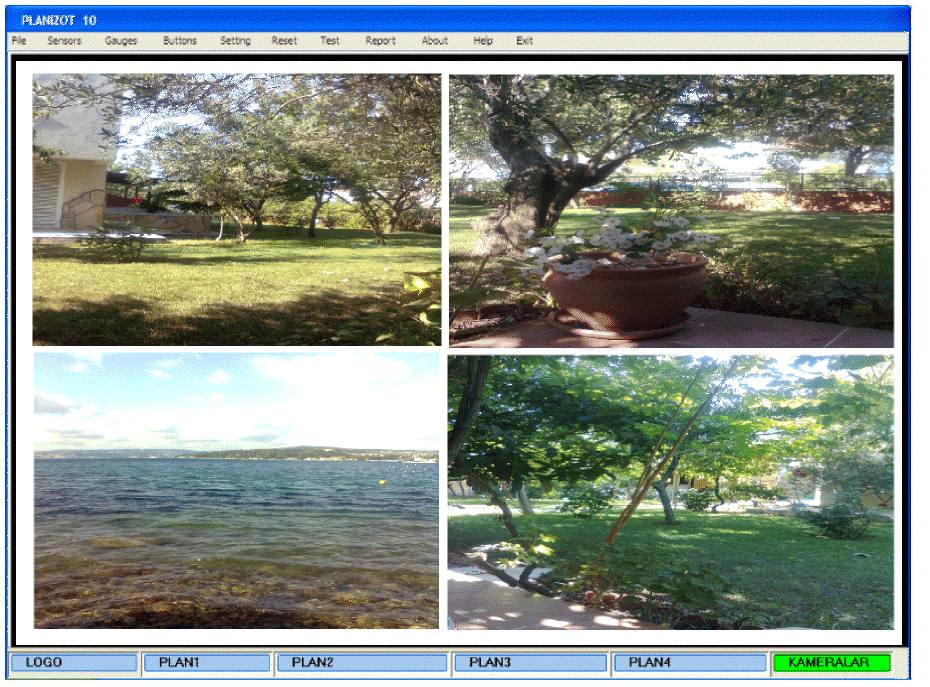
Task: Click the green KAMERALAR button
Action: [832, 663]
